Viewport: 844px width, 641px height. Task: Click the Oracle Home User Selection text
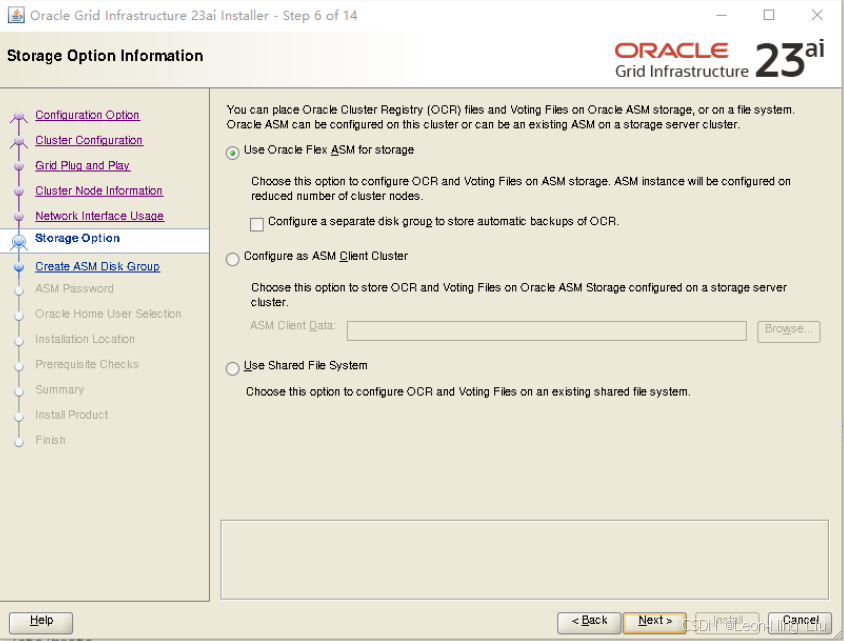[108, 314]
